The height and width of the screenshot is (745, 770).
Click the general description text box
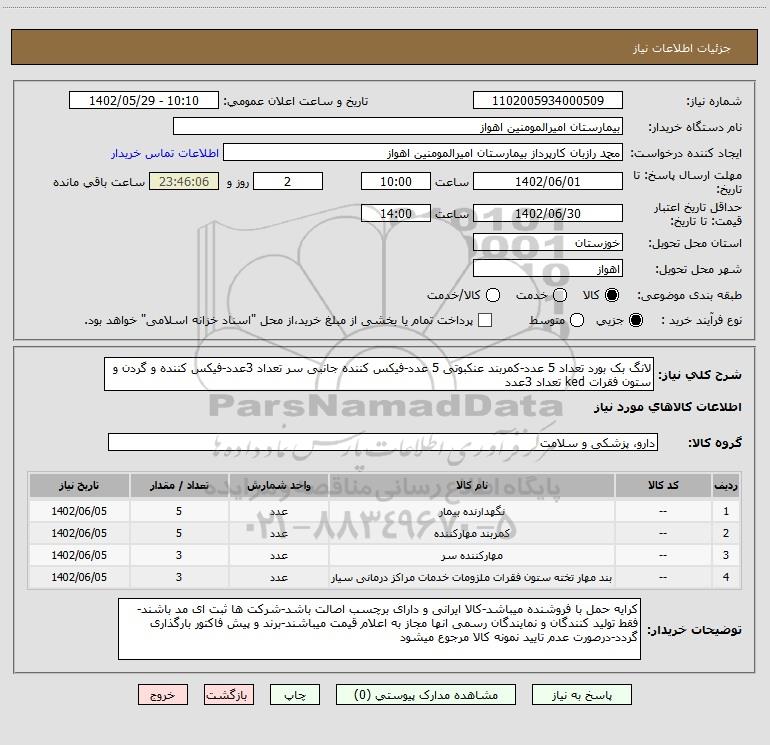coord(379,374)
